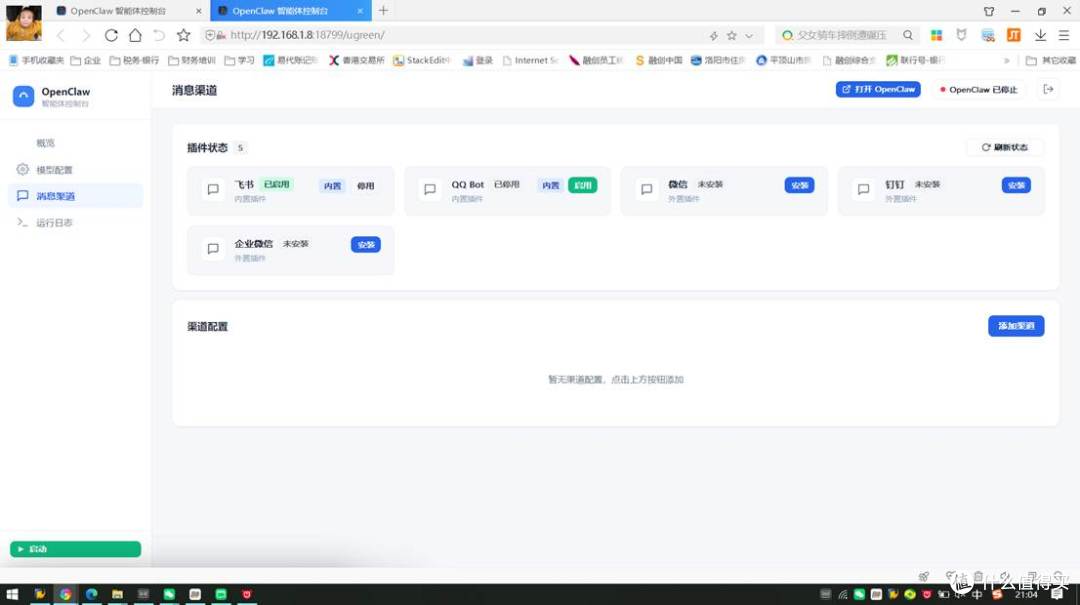
Task: Click the lightning speed-mode icon in address bar
Action: 714,36
